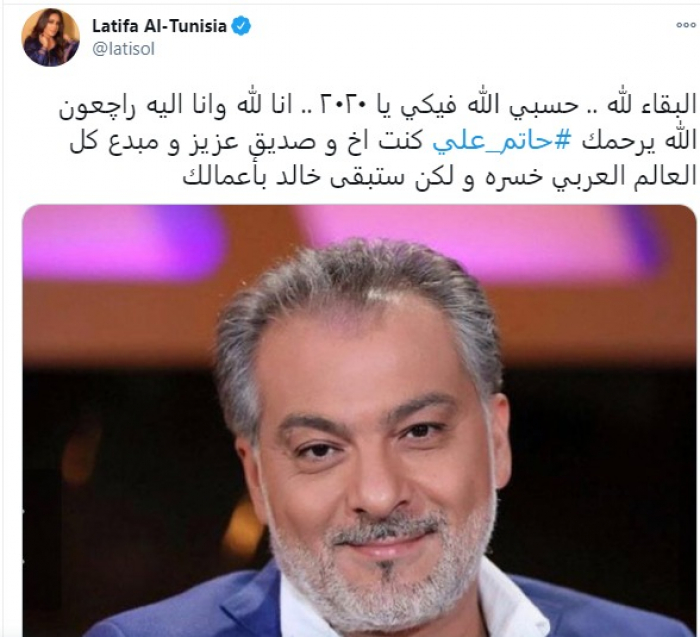This screenshot has height=637, width=700.
Task: Open the attached photo of the man
Action: click(359, 421)
